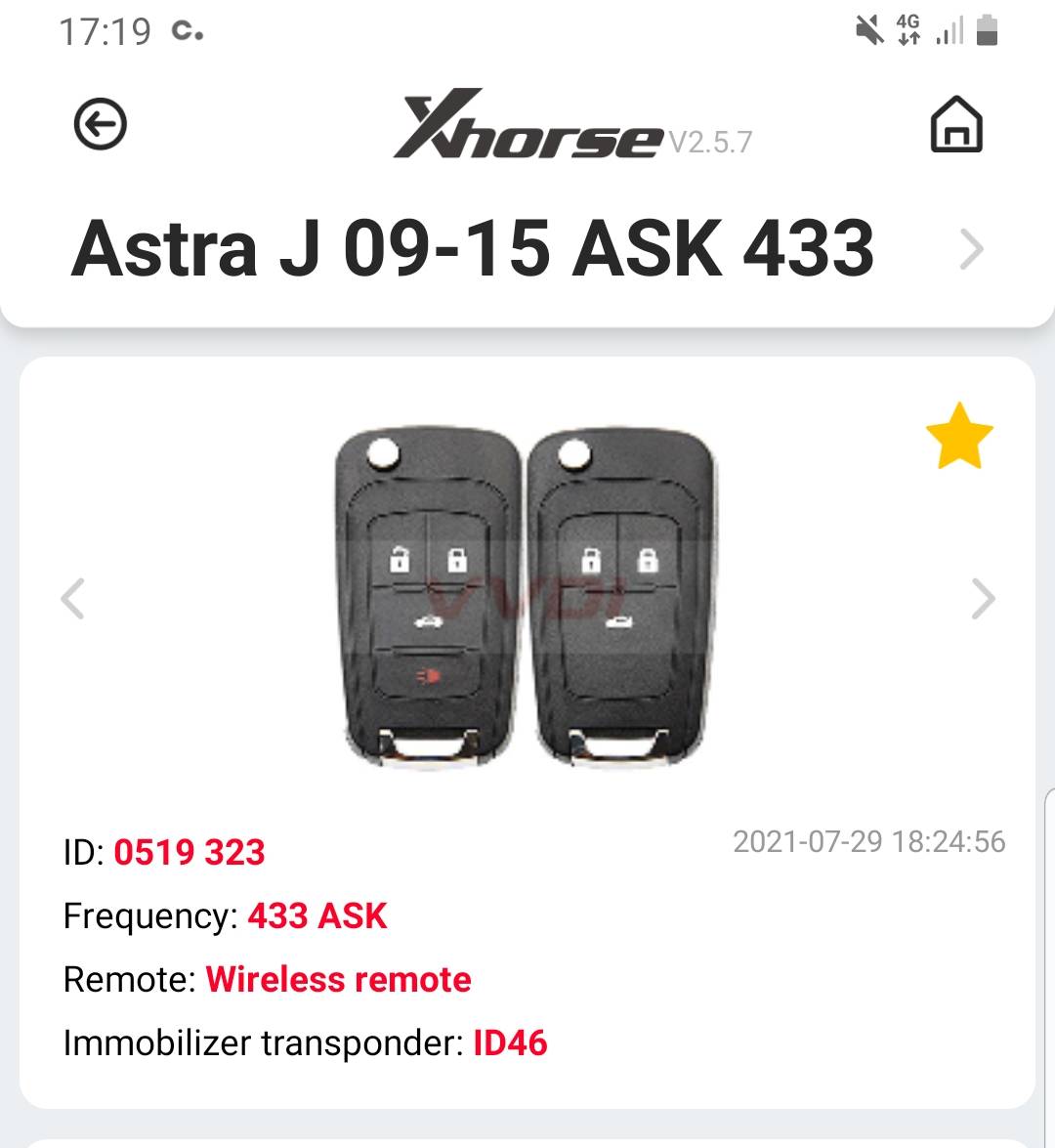The height and width of the screenshot is (1148, 1055).
Task: Tap the 433 ASK frequency value
Action: [x=317, y=915]
